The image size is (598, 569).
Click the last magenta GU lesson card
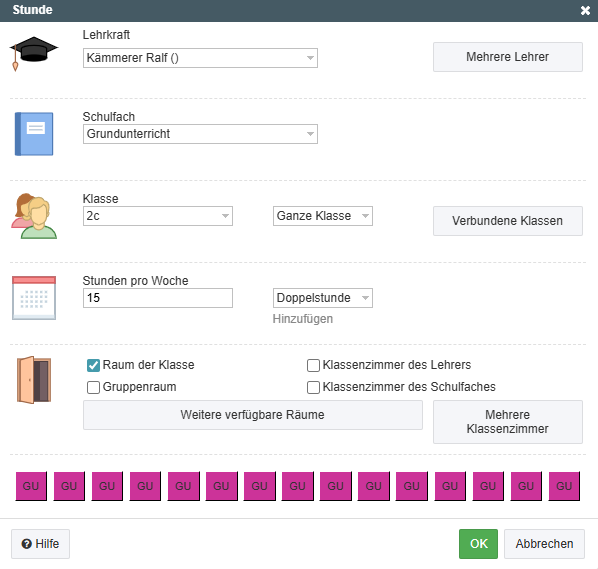click(564, 486)
